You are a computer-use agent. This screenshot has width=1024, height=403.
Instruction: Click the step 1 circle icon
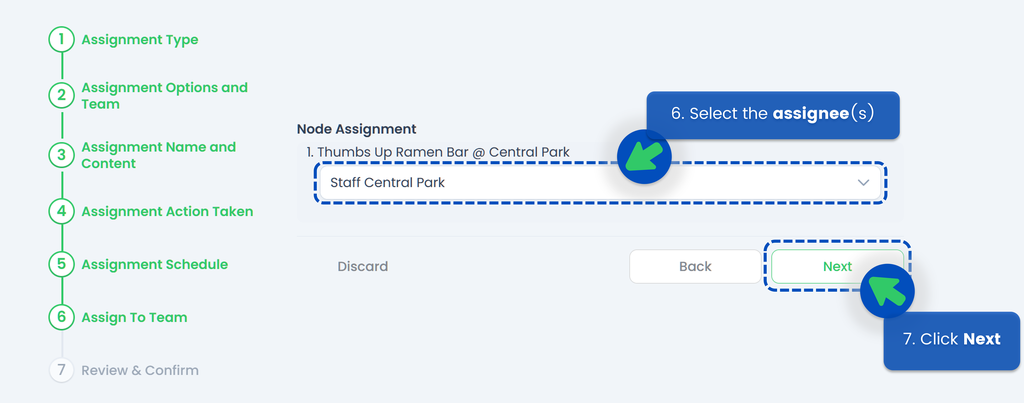pos(61,40)
